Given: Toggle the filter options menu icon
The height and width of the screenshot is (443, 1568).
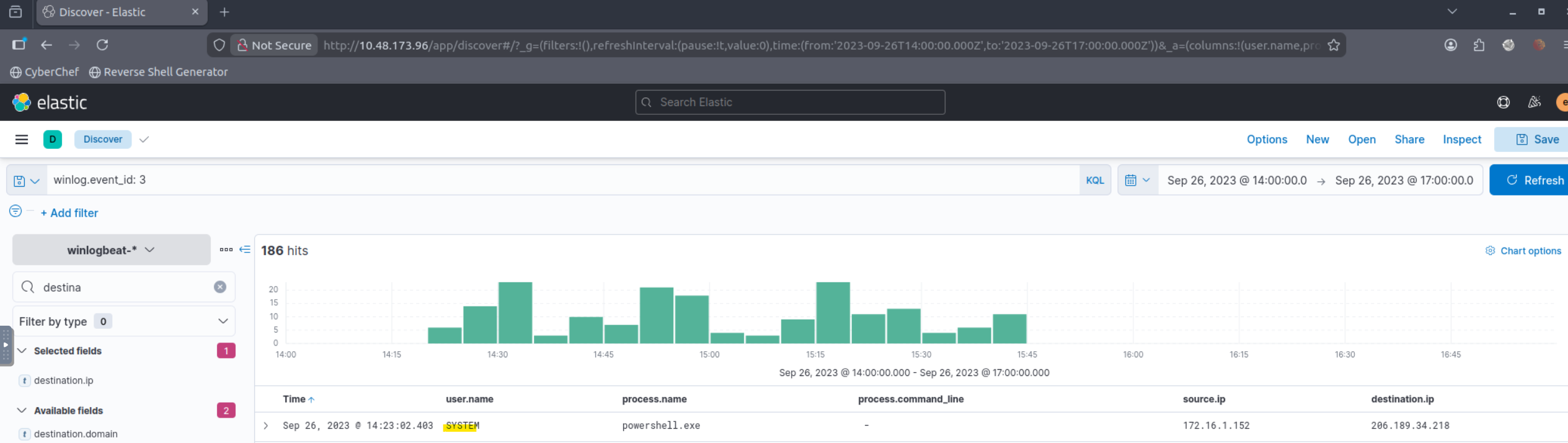Looking at the screenshot, I should [x=16, y=212].
